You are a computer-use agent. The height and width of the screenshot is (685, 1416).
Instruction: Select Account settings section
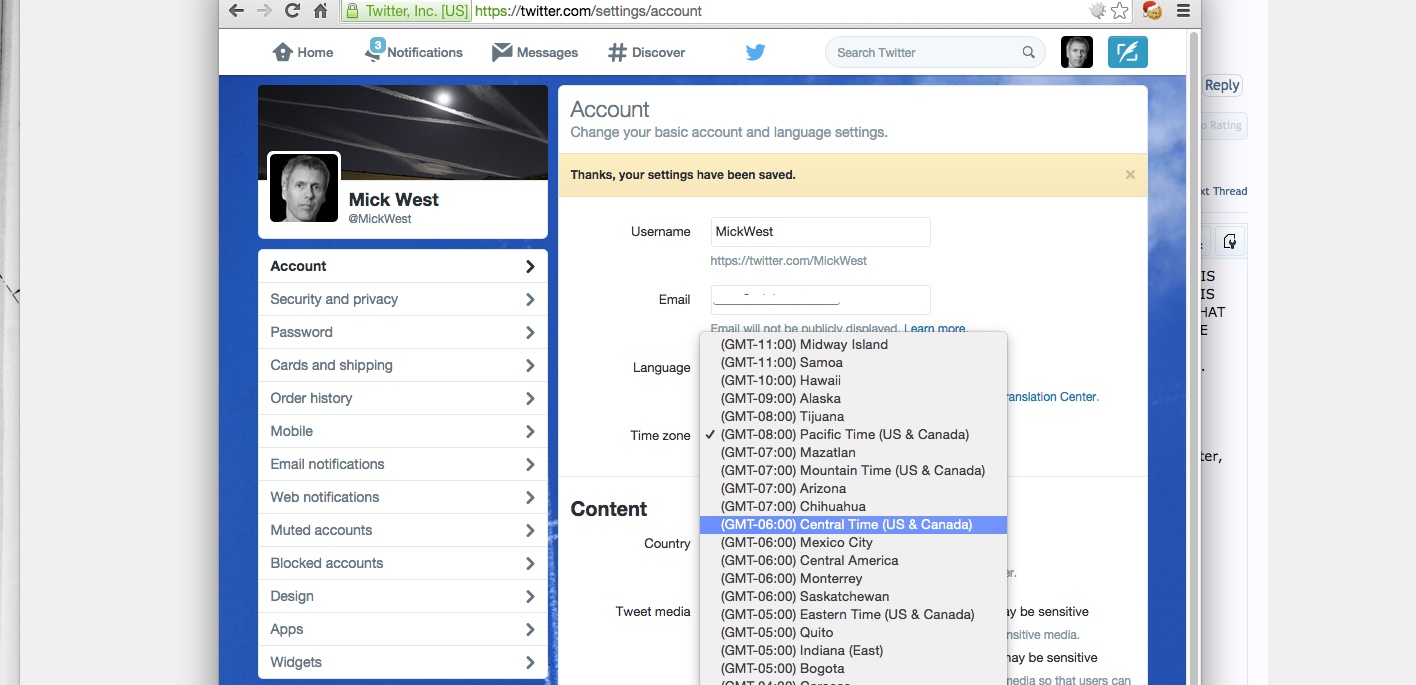pyautogui.click(x=403, y=266)
